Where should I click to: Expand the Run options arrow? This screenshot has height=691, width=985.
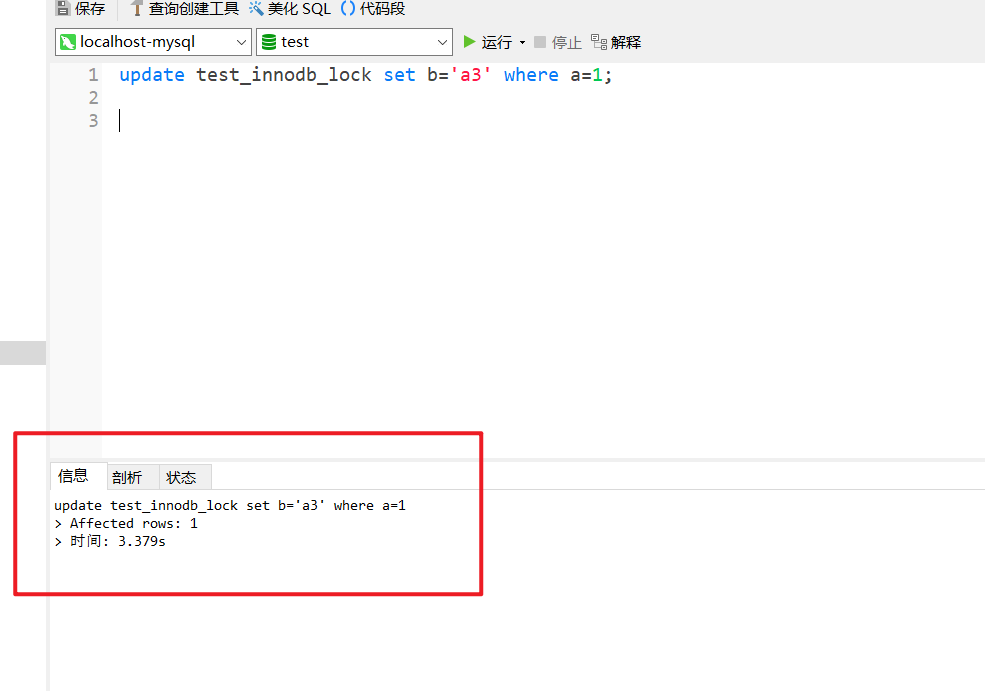[x=523, y=43]
